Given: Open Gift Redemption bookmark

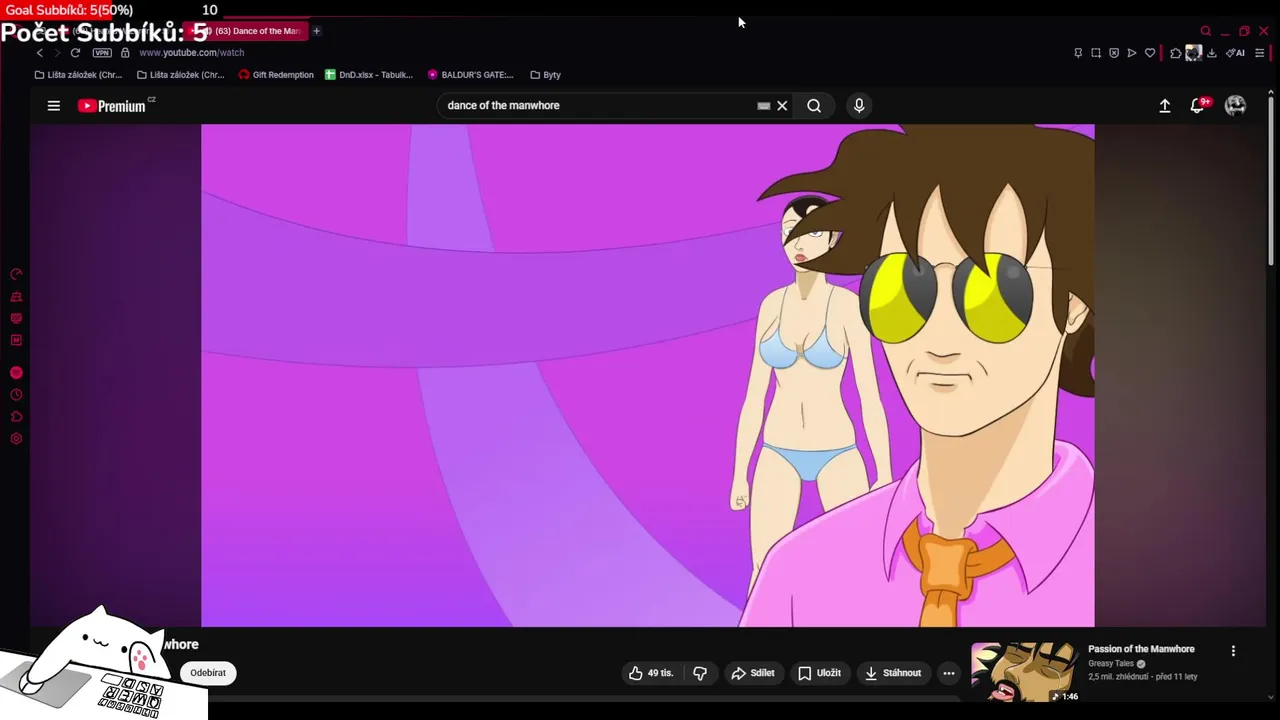Looking at the screenshot, I should click(x=276, y=74).
